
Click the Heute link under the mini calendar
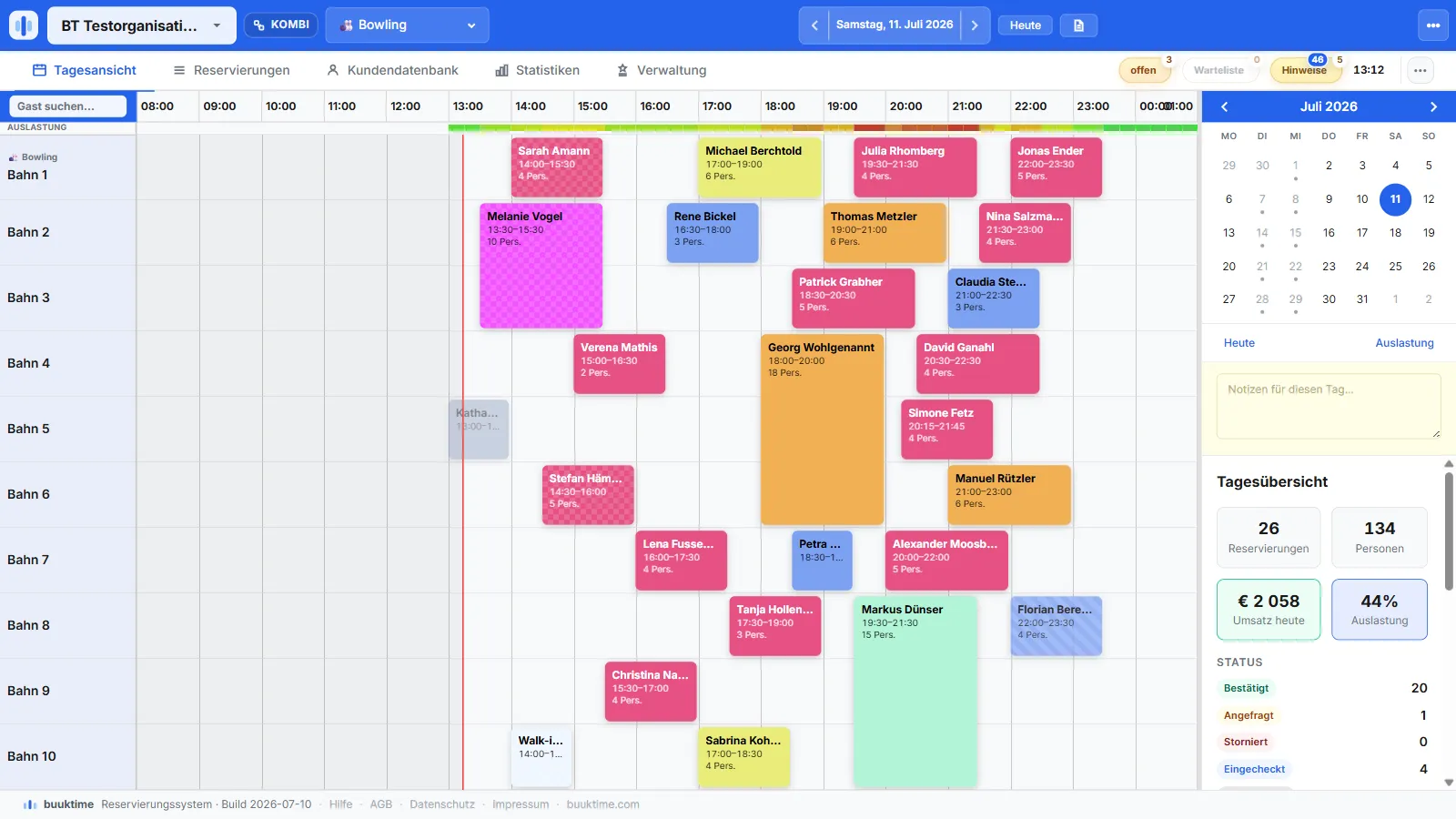[1239, 343]
